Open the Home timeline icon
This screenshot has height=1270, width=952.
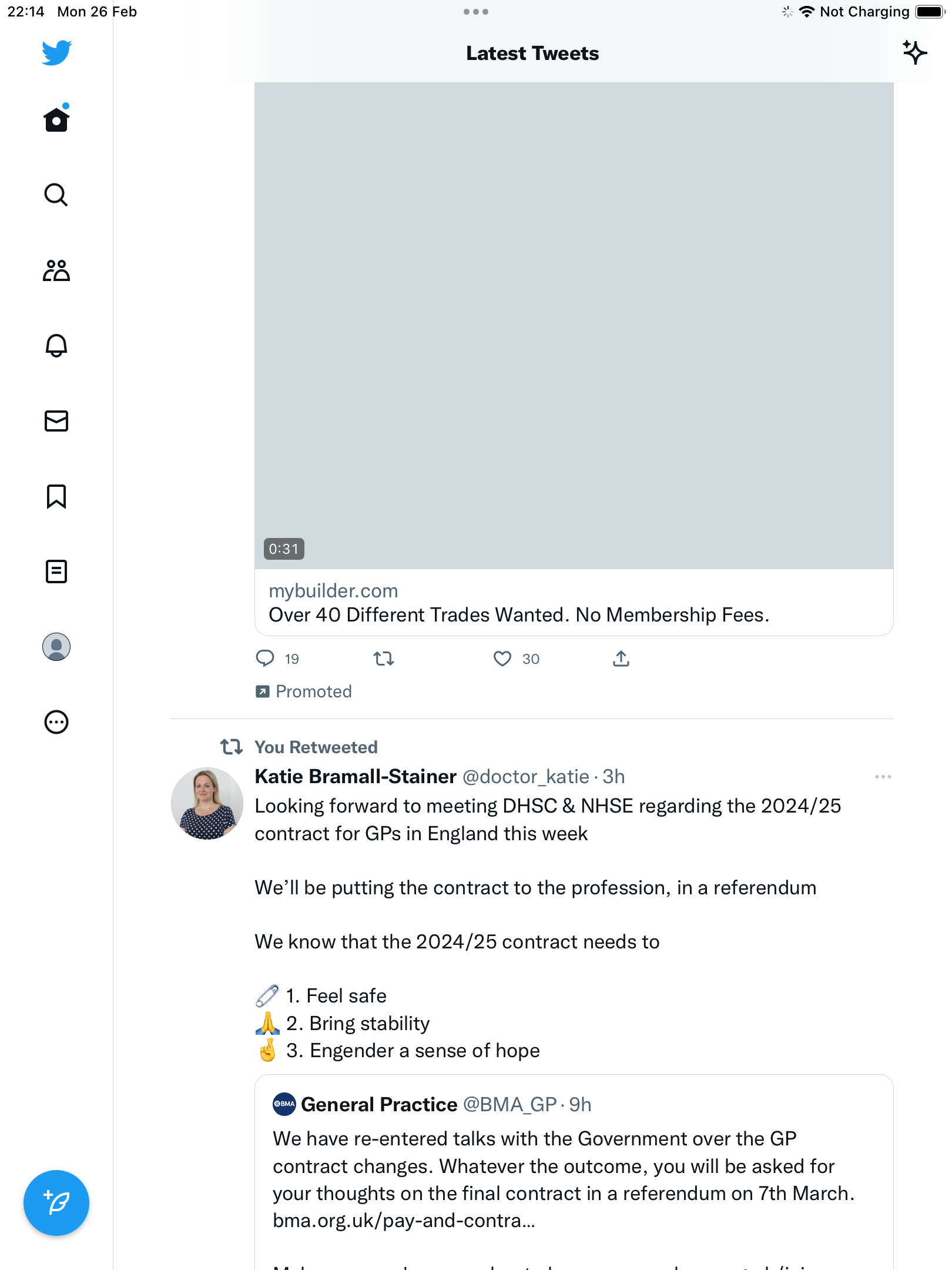(x=56, y=119)
